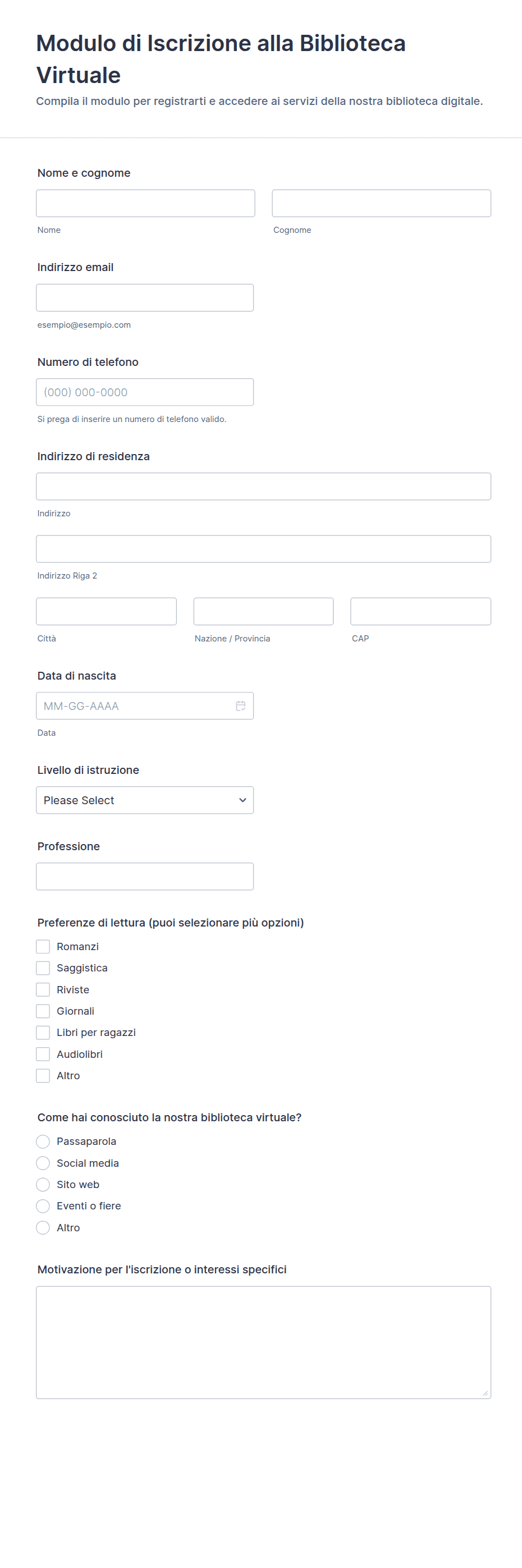Viewport: 522px width, 1568px height.
Task: Expand the Livello di istruzione dropdown
Action: [144, 800]
